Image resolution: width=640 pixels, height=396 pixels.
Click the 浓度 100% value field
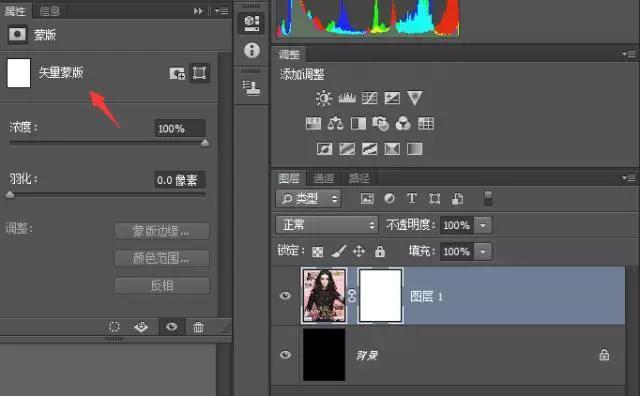180,128
